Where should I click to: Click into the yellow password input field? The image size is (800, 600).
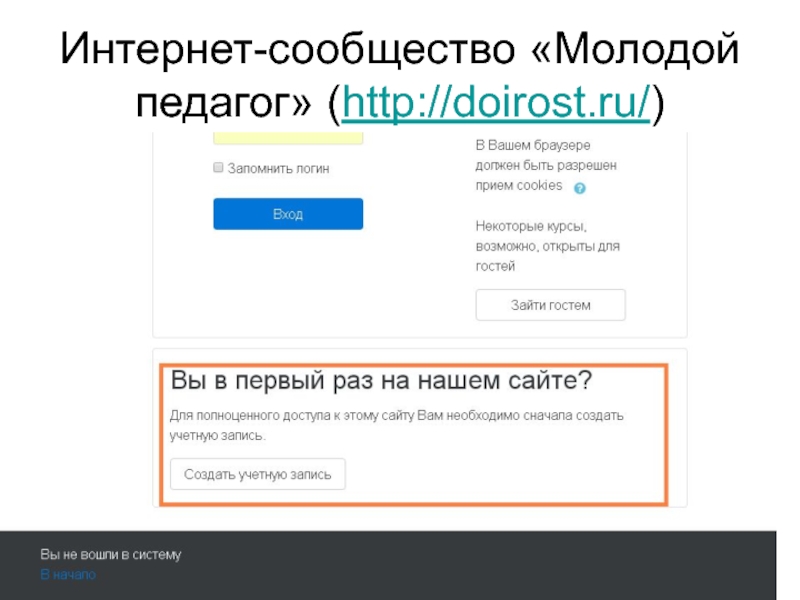[x=288, y=137]
